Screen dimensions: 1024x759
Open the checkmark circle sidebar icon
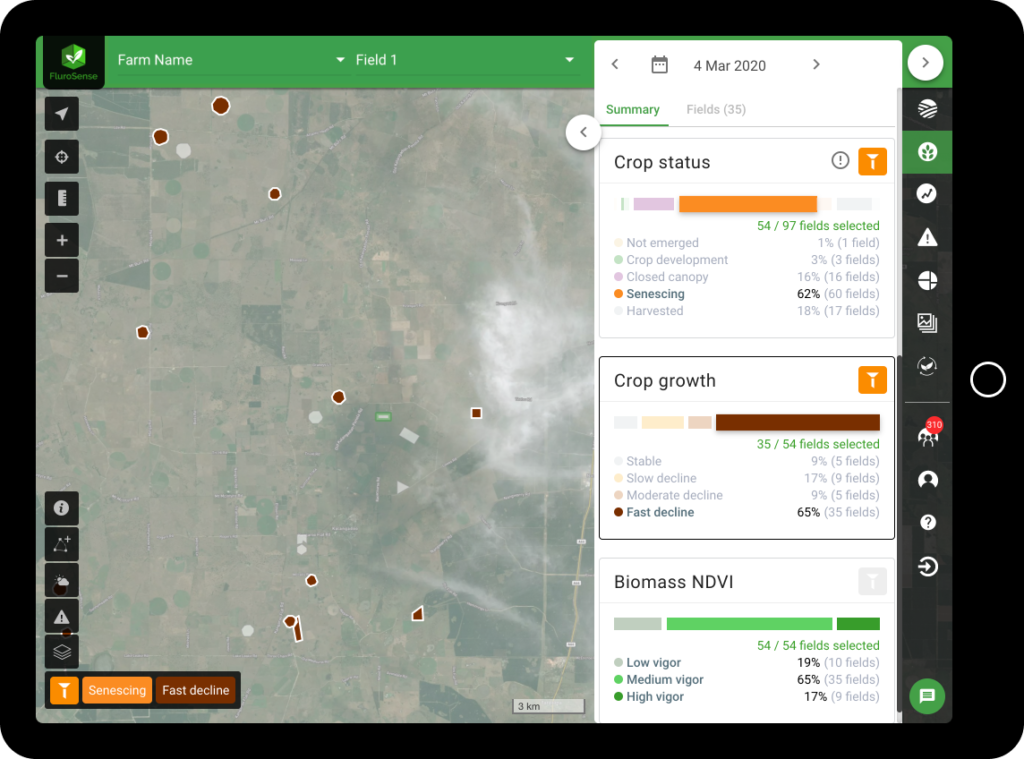(927, 366)
